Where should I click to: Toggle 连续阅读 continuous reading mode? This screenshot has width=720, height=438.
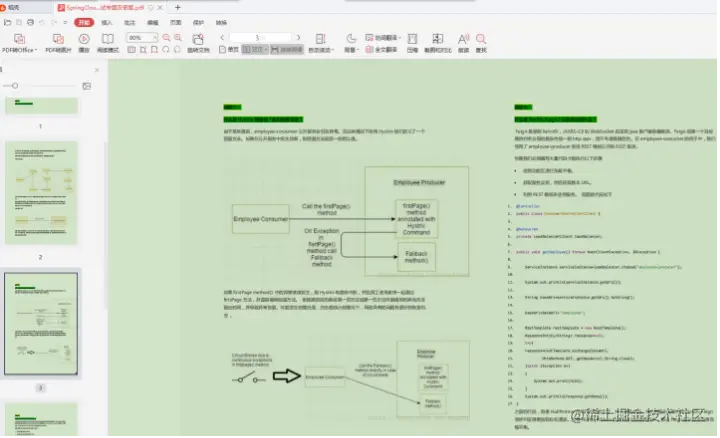[287, 50]
